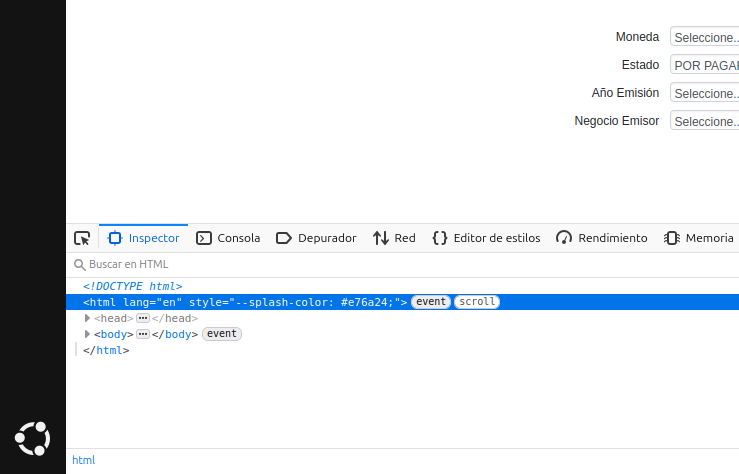The image size is (739, 474).
Task: Expand the body element node
Action: [87, 334]
